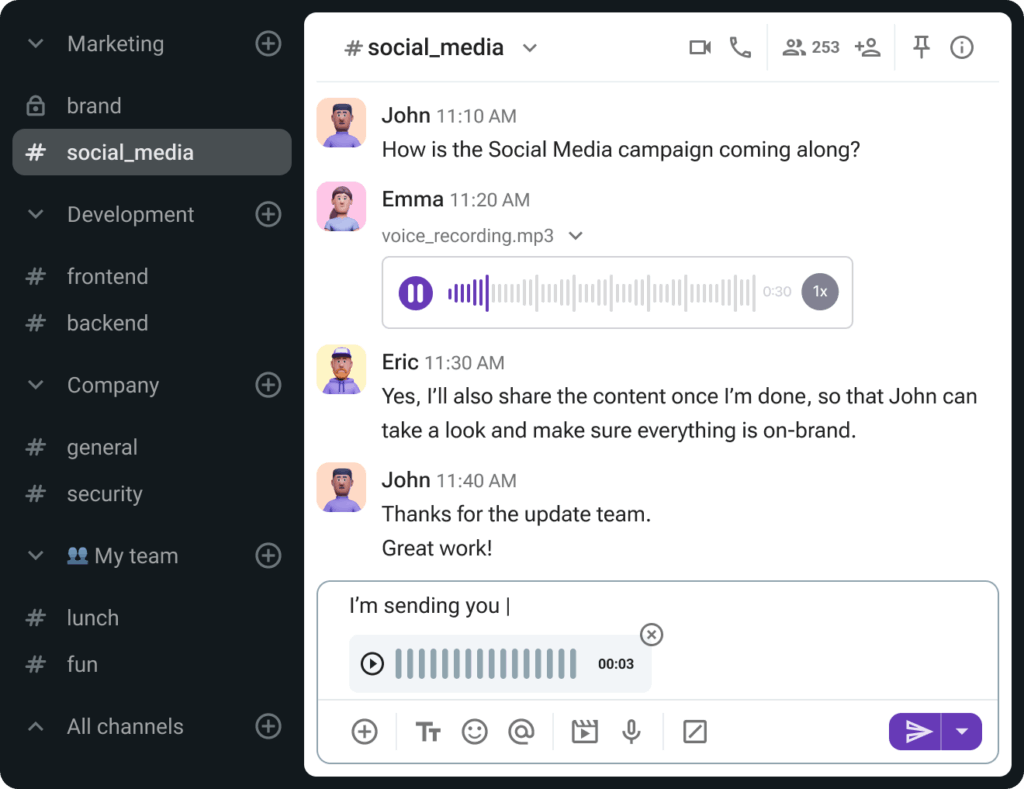The width and height of the screenshot is (1024, 789).
Task: Pause Emma's voice recording playback
Action: 415,293
